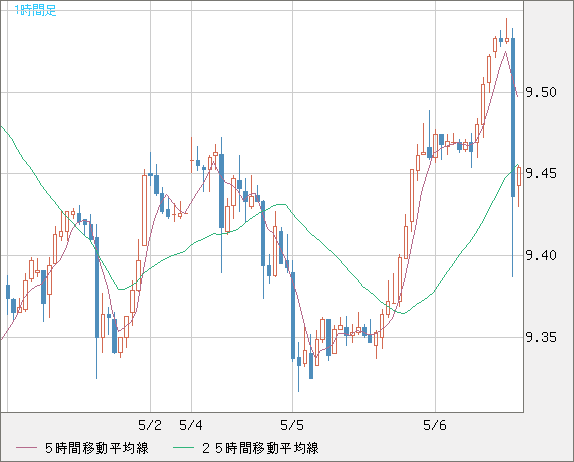The width and height of the screenshot is (574, 462).
Task: Click the green 25-hour MA legend line
Action: tap(183, 448)
